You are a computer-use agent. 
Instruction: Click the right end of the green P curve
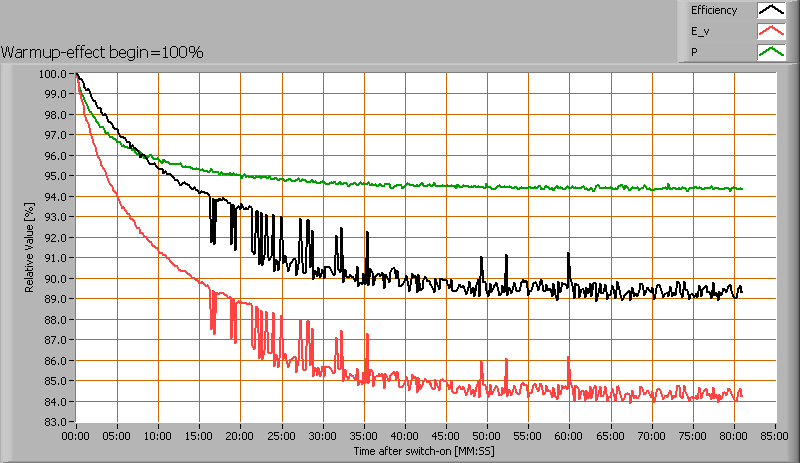[x=741, y=189]
